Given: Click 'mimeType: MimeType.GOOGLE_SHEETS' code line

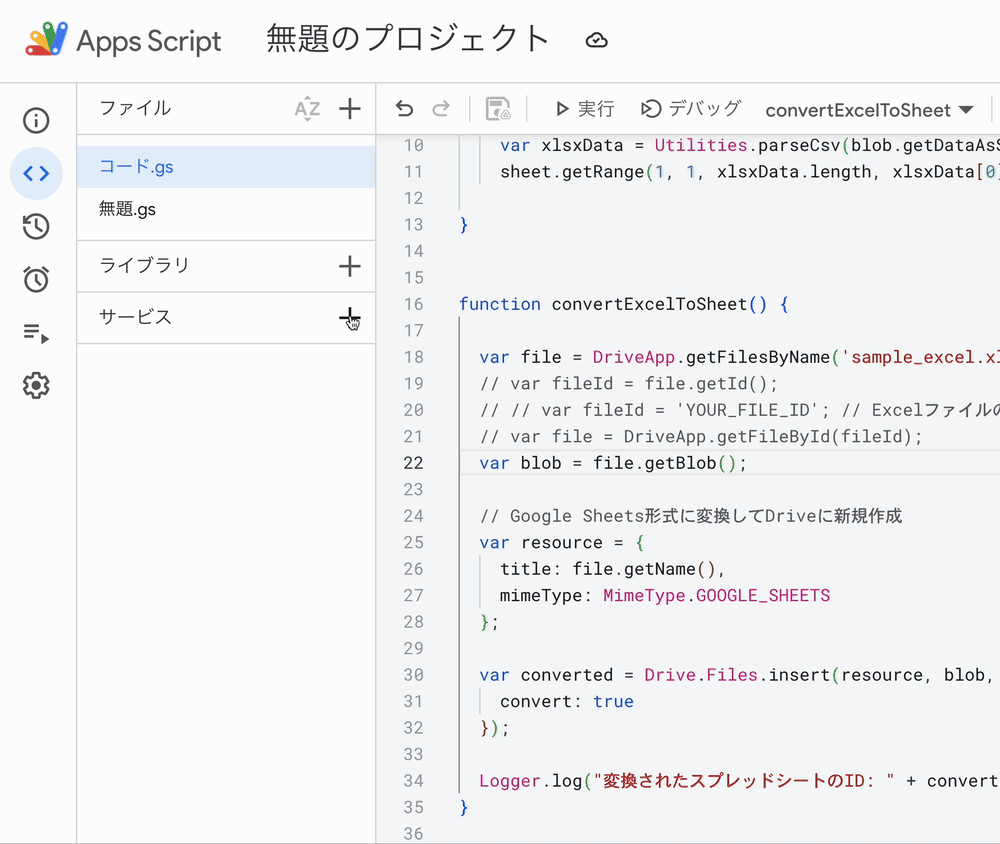Looking at the screenshot, I should (665, 596).
